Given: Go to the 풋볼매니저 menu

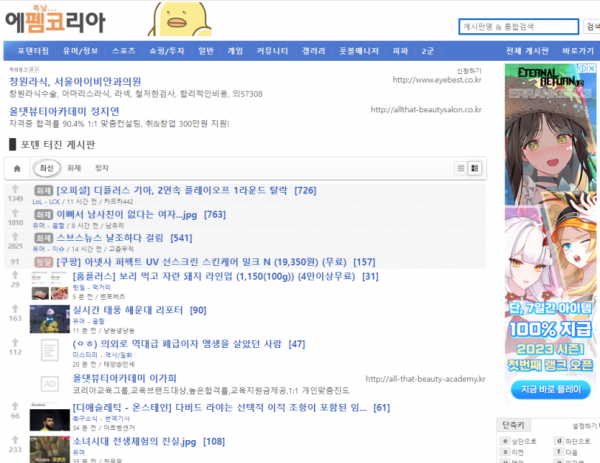Looking at the screenshot, I should tap(358, 50).
